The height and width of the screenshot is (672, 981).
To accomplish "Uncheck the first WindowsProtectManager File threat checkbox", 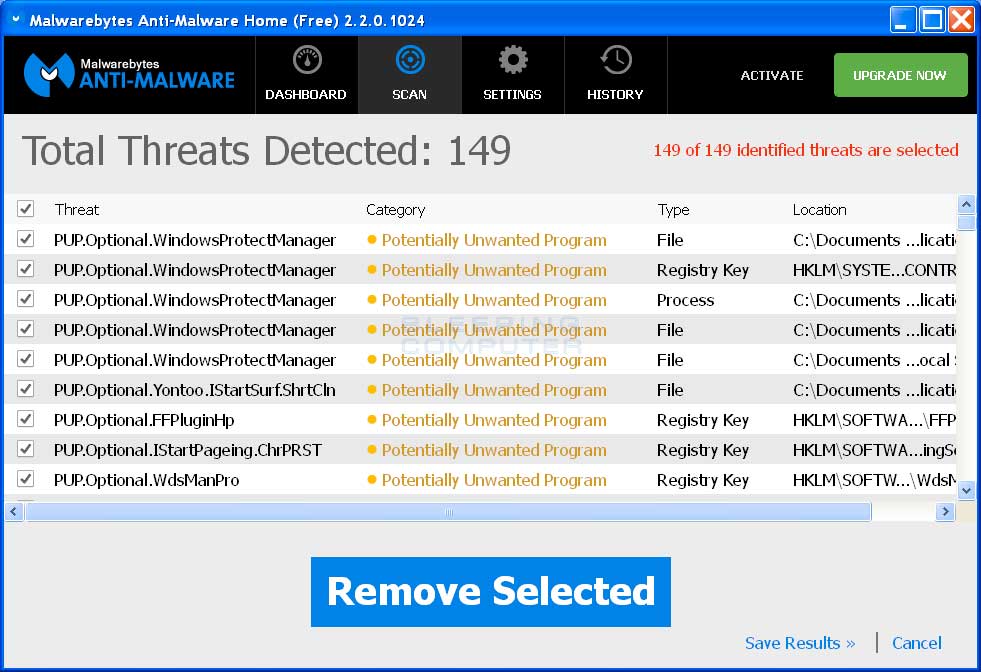I will pyautogui.click(x=26, y=239).
